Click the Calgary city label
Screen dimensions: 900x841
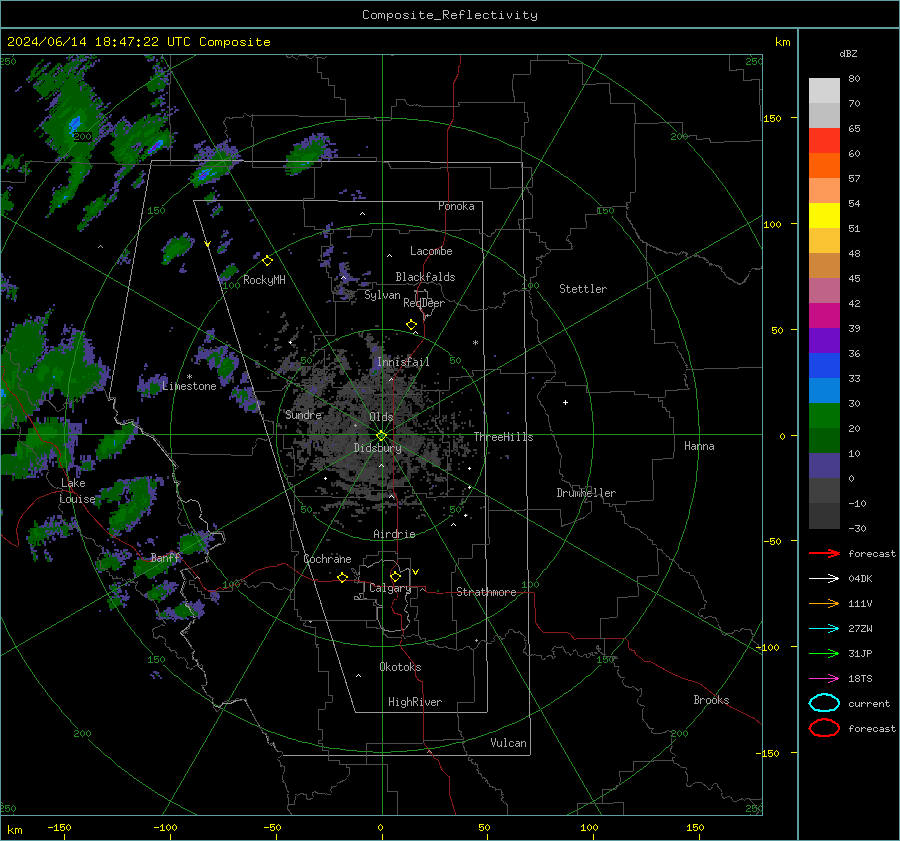tap(390, 588)
